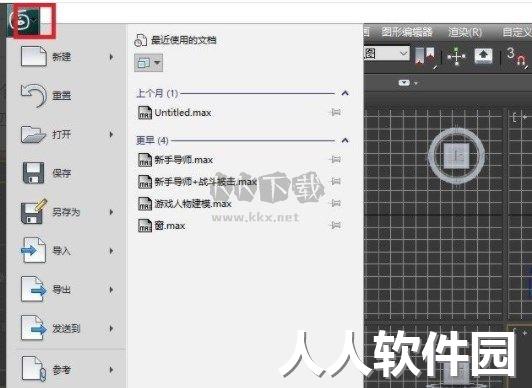
Task: Click the Use Pivot Point Center icon
Action: coord(424,56)
